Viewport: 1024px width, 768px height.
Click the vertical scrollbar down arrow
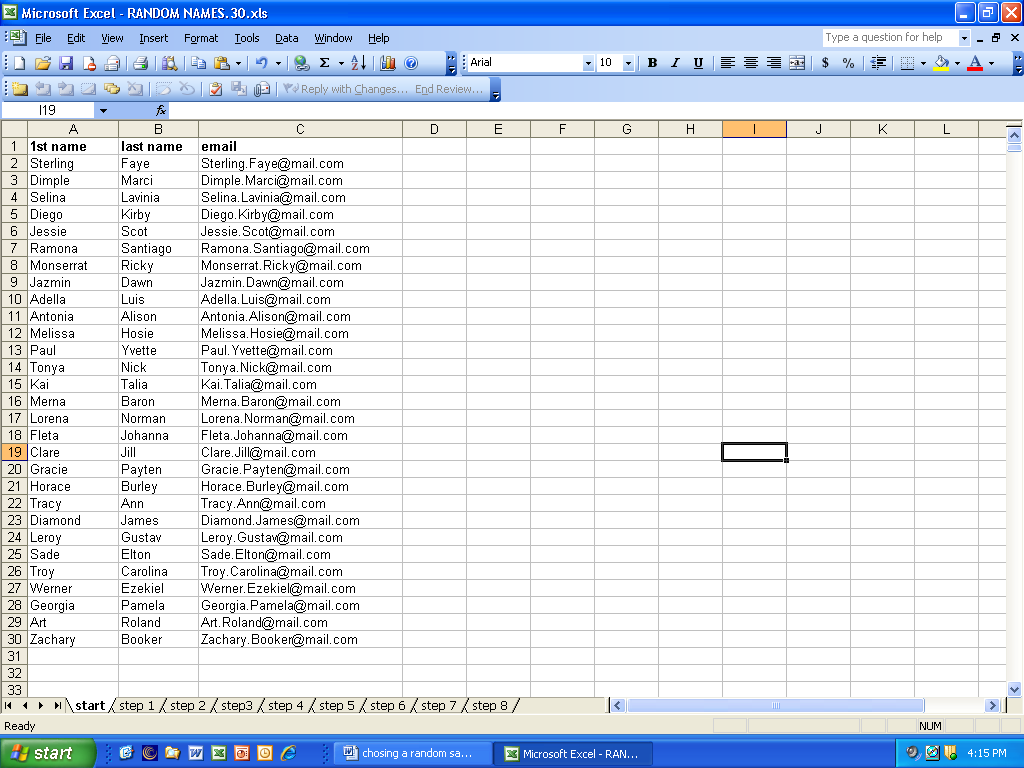tap(1014, 689)
